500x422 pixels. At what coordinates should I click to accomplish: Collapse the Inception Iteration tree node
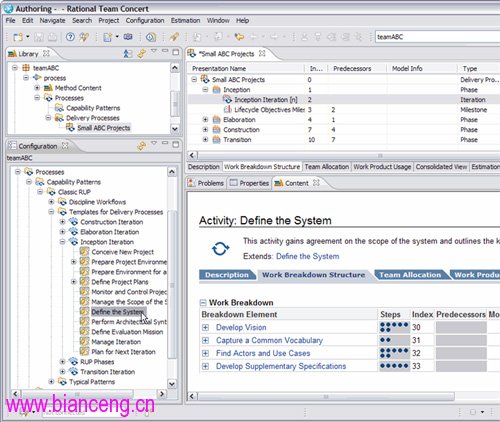tap(62, 242)
